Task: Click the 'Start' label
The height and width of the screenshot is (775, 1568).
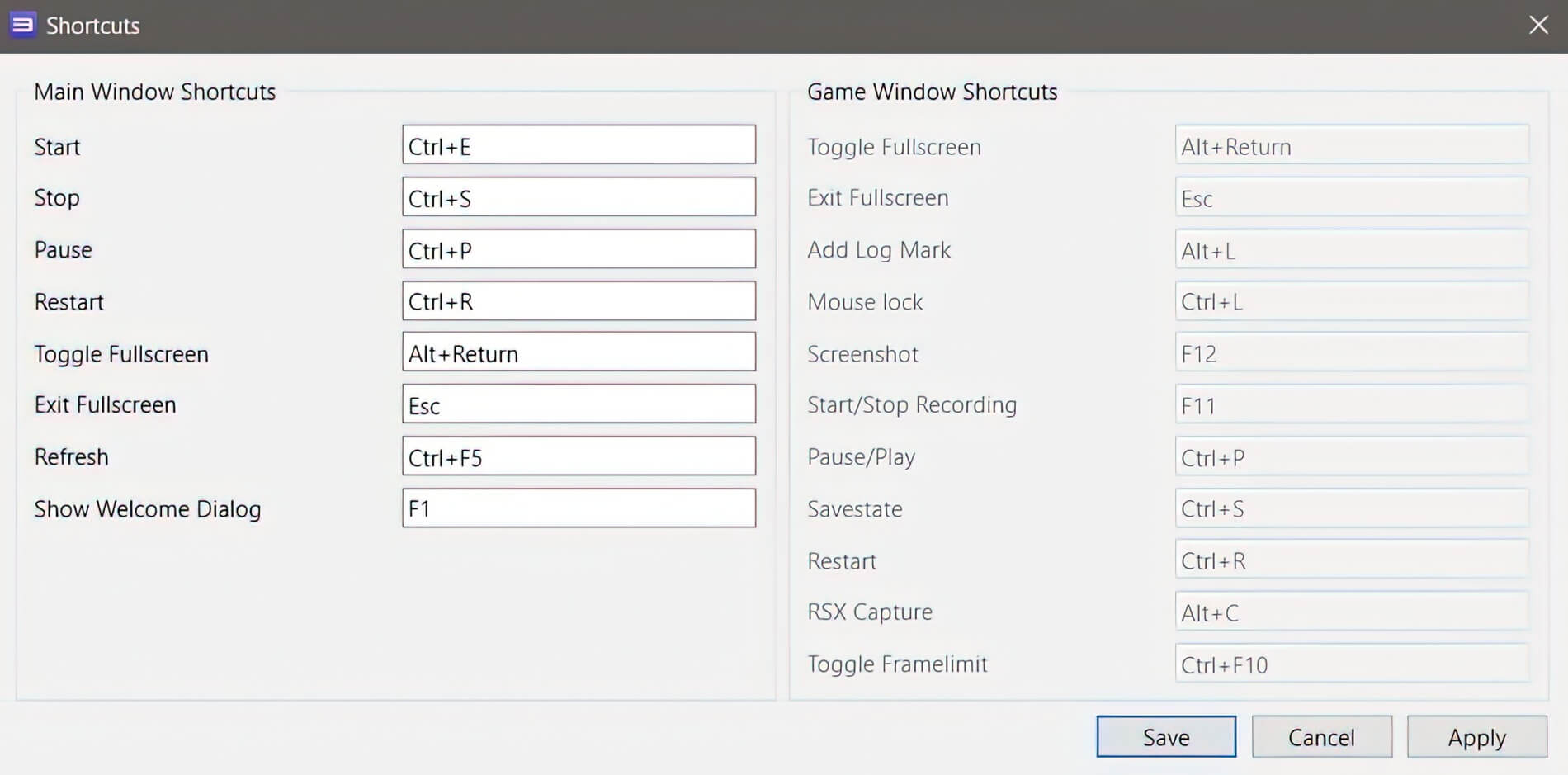Action: point(57,147)
